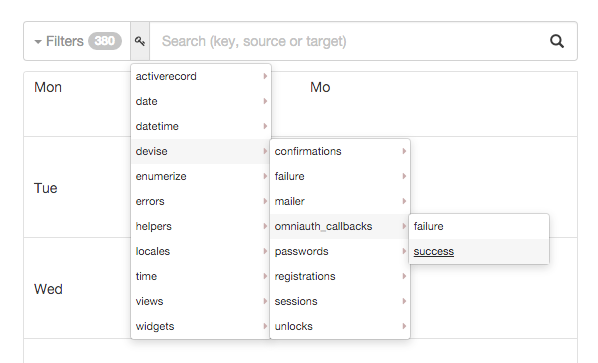This screenshot has height=363, width=598.
Task: Select omniauth_callbacks in devise submenu
Action: (340, 226)
